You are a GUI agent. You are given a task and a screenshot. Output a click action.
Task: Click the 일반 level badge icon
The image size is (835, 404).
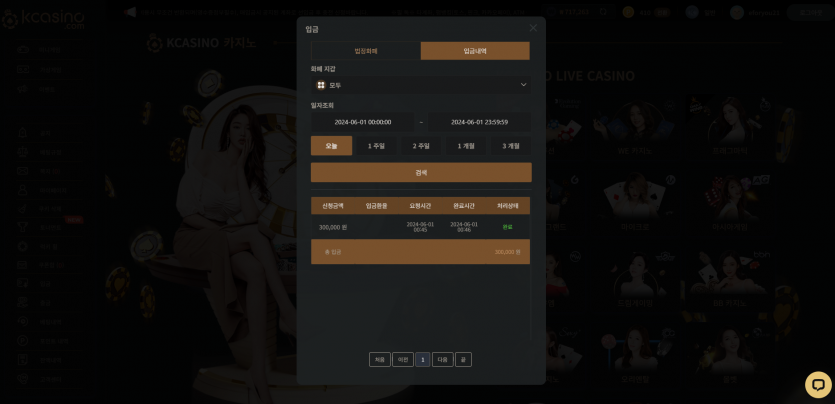pos(692,12)
